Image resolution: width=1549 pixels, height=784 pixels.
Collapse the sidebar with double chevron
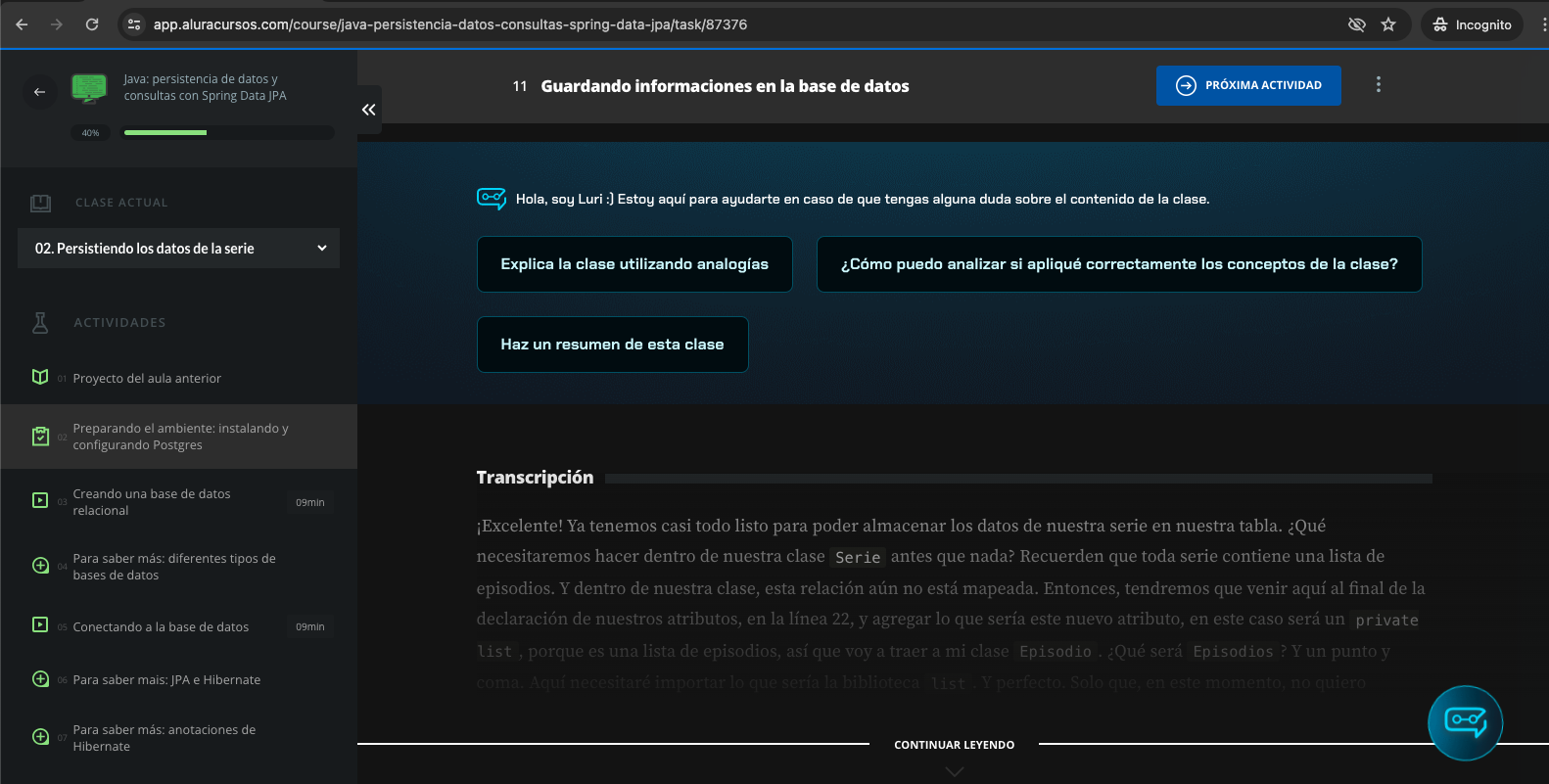[369, 110]
